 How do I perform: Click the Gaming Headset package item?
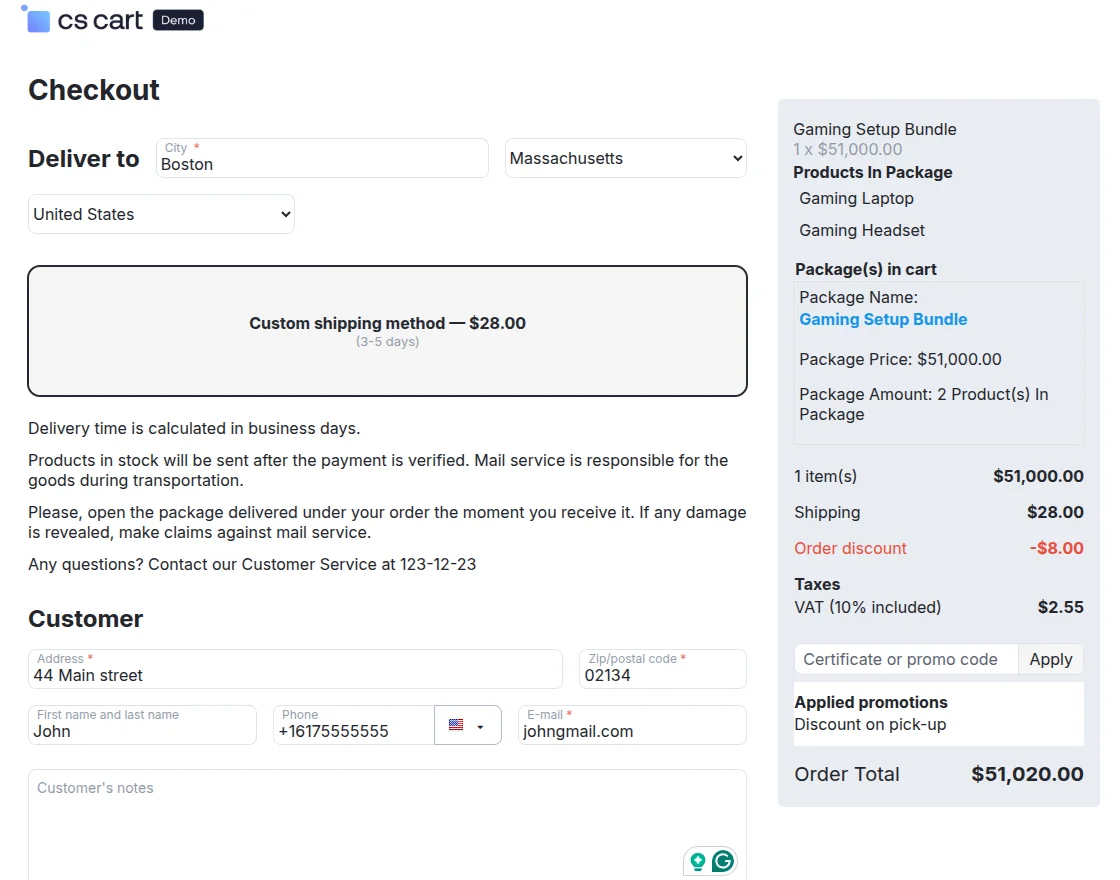(861, 230)
